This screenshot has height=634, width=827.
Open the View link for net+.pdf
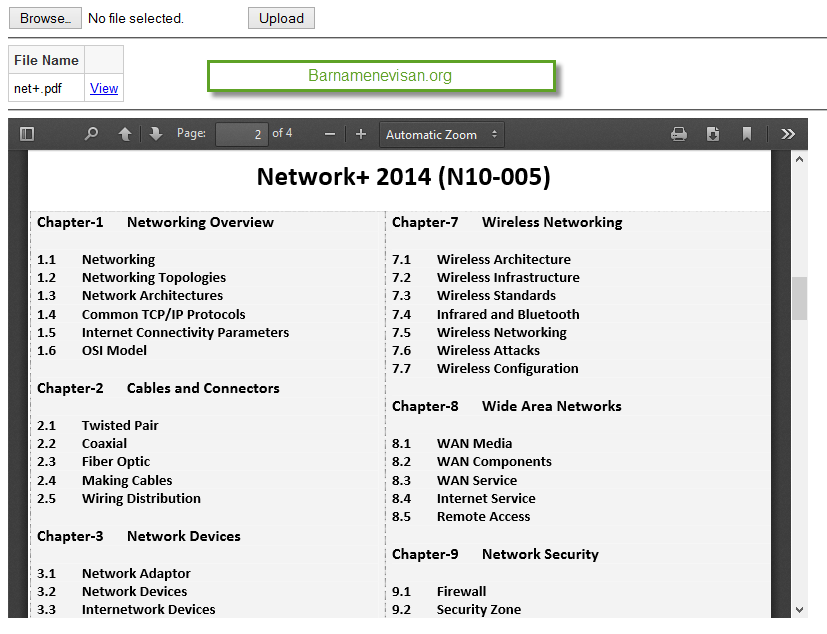pyautogui.click(x=104, y=88)
